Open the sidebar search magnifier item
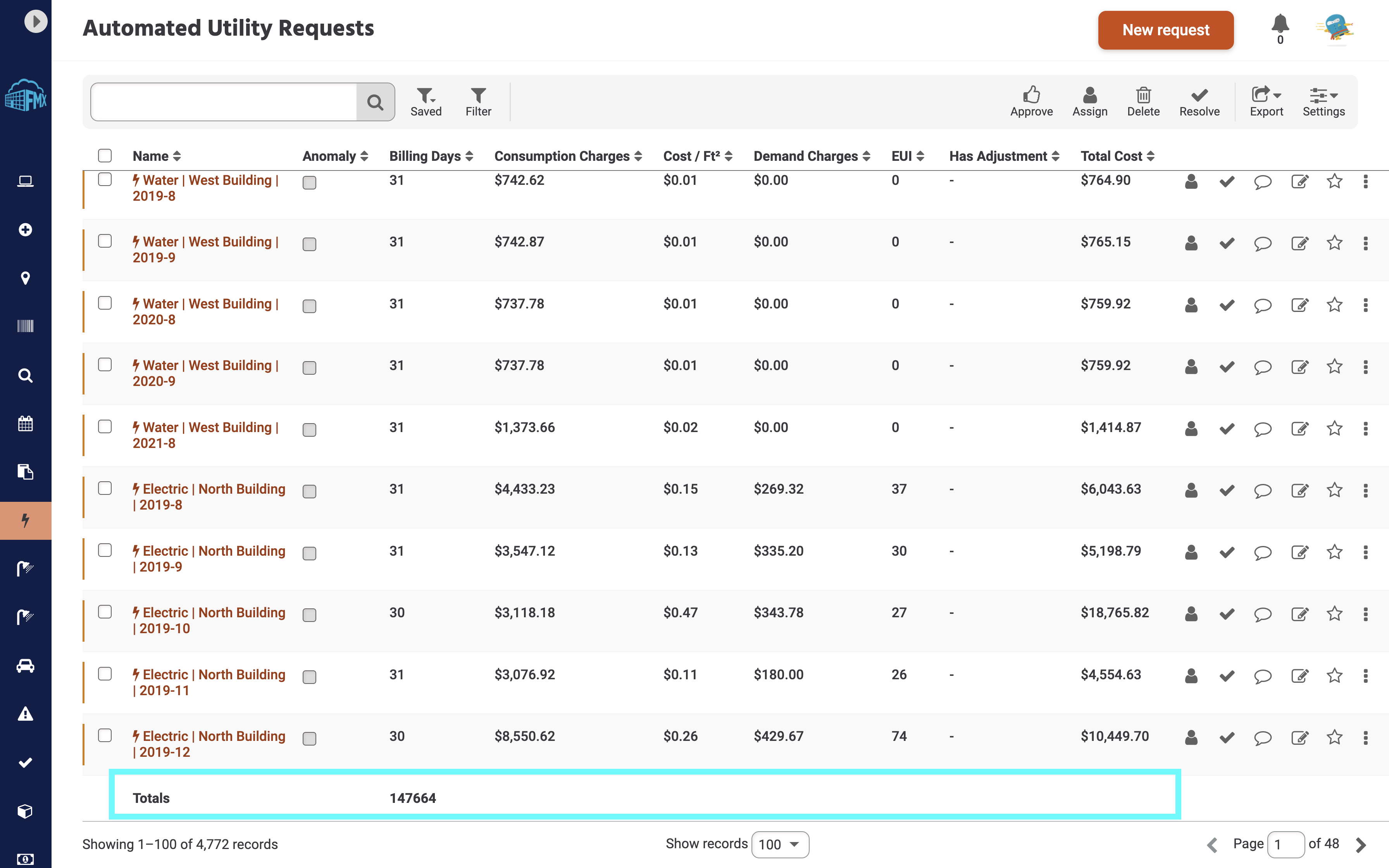 pyautogui.click(x=25, y=375)
